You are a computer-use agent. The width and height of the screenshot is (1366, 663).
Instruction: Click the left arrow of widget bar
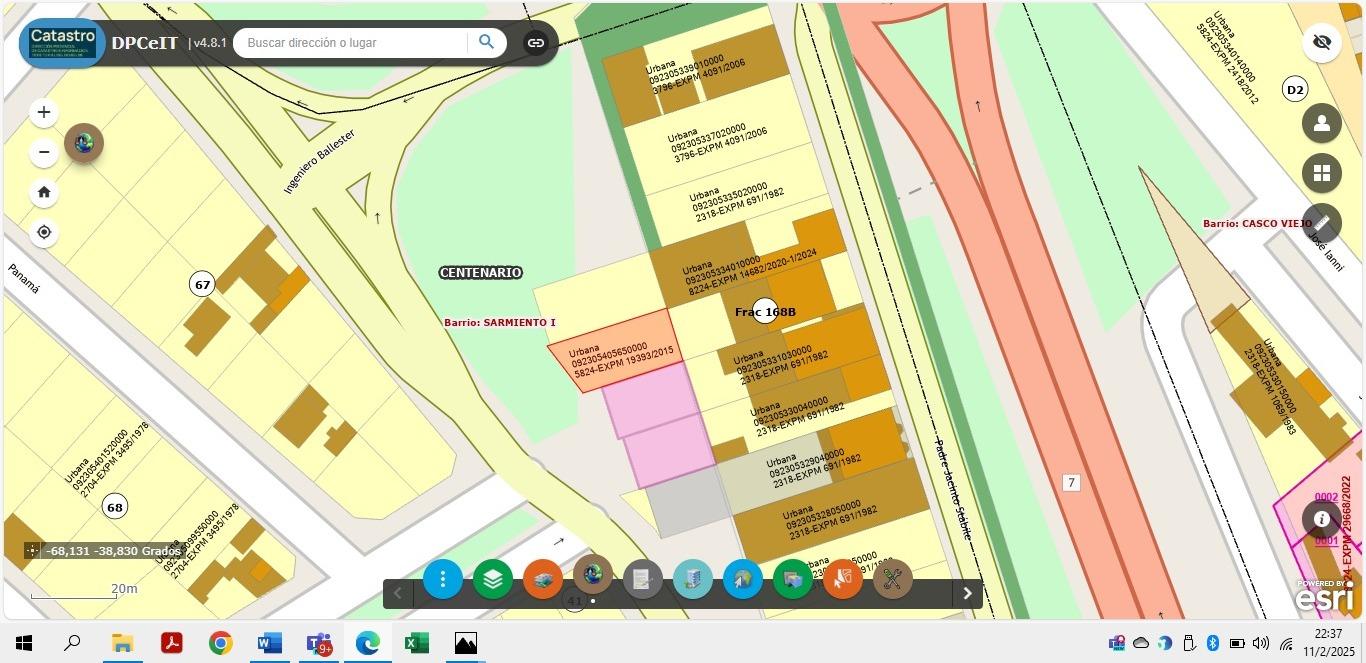click(x=397, y=593)
